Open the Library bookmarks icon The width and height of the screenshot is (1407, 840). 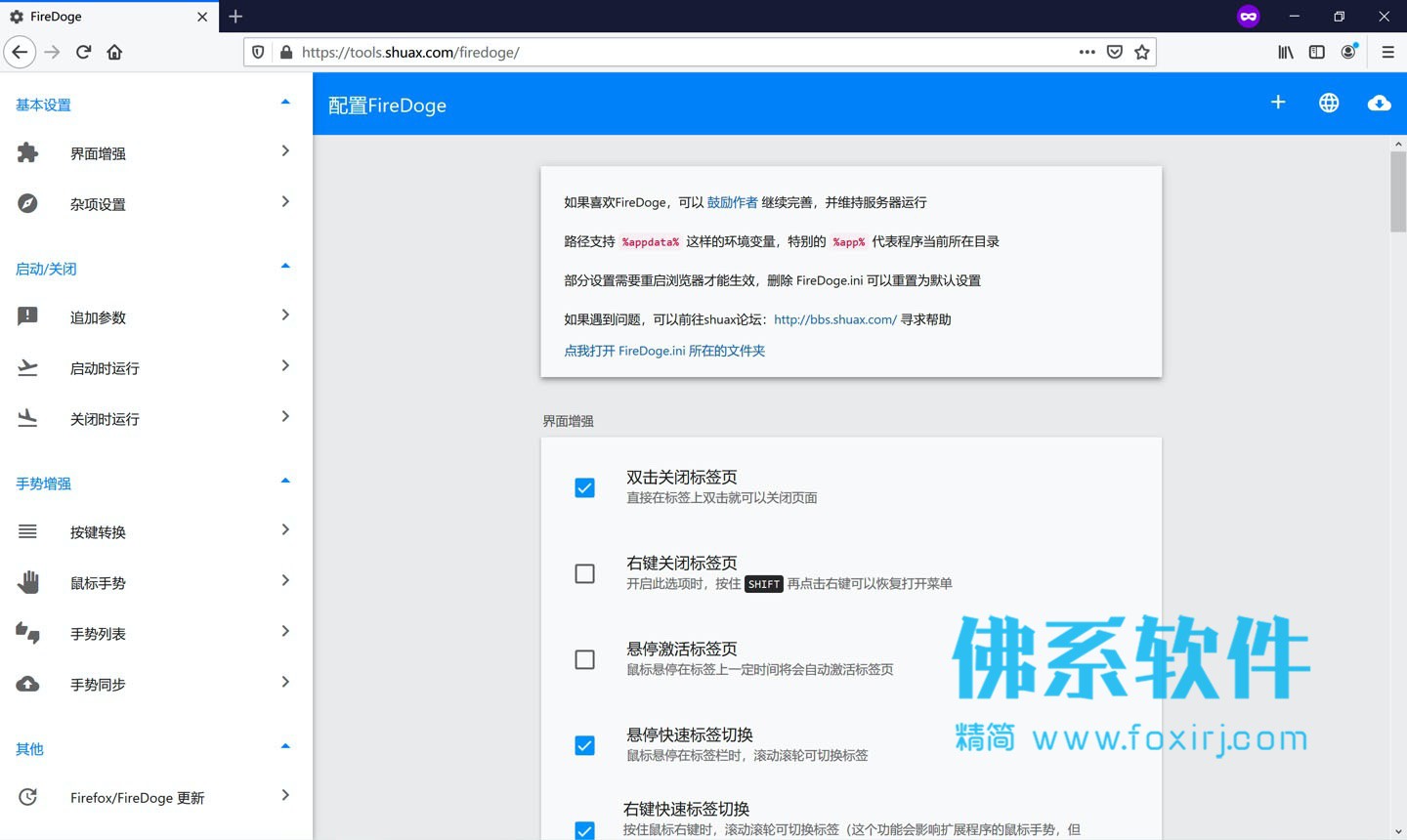pyautogui.click(x=1286, y=52)
